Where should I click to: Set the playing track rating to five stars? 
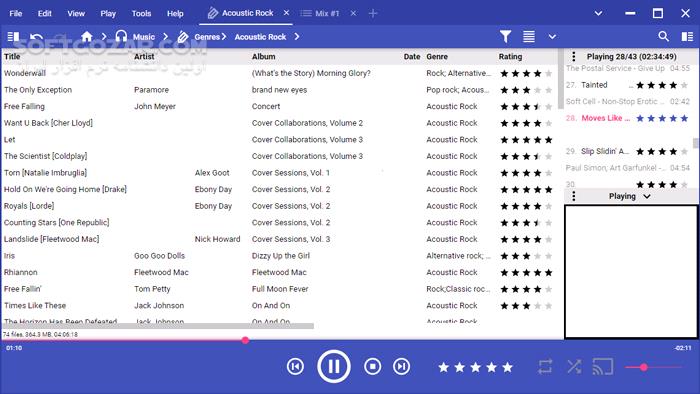click(x=508, y=367)
